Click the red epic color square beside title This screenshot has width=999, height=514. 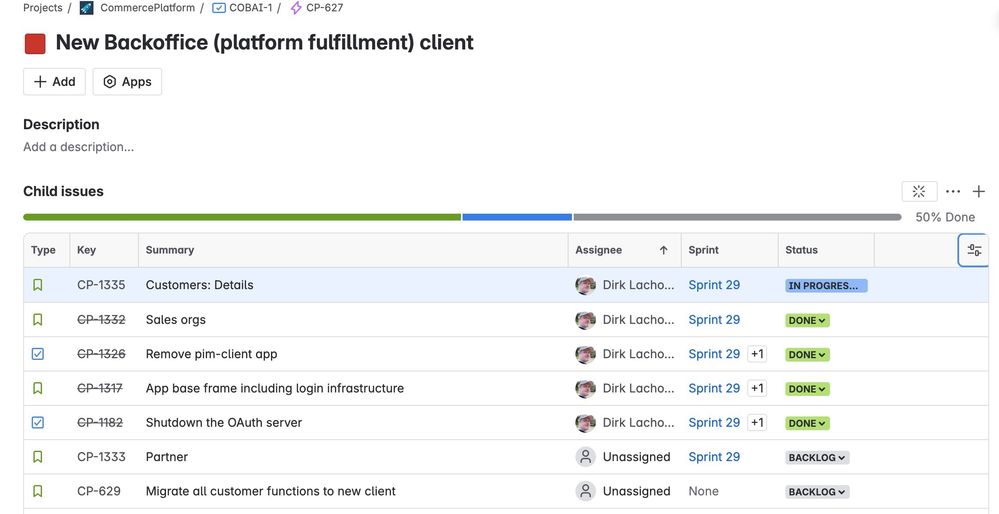click(35, 43)
